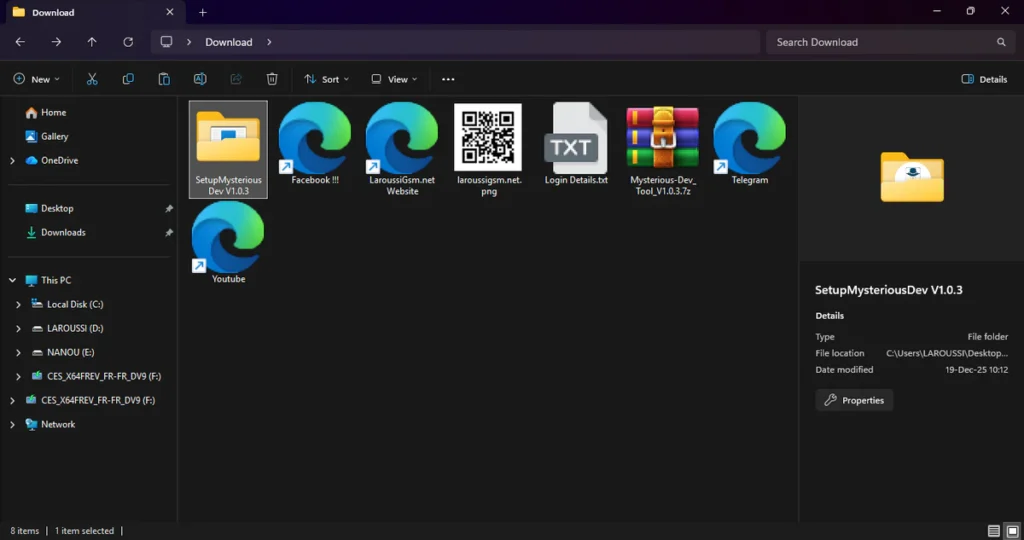Go up one folder with Up arrow
Viewport: 1024px width, 540px height.
[x=92, y=42]
